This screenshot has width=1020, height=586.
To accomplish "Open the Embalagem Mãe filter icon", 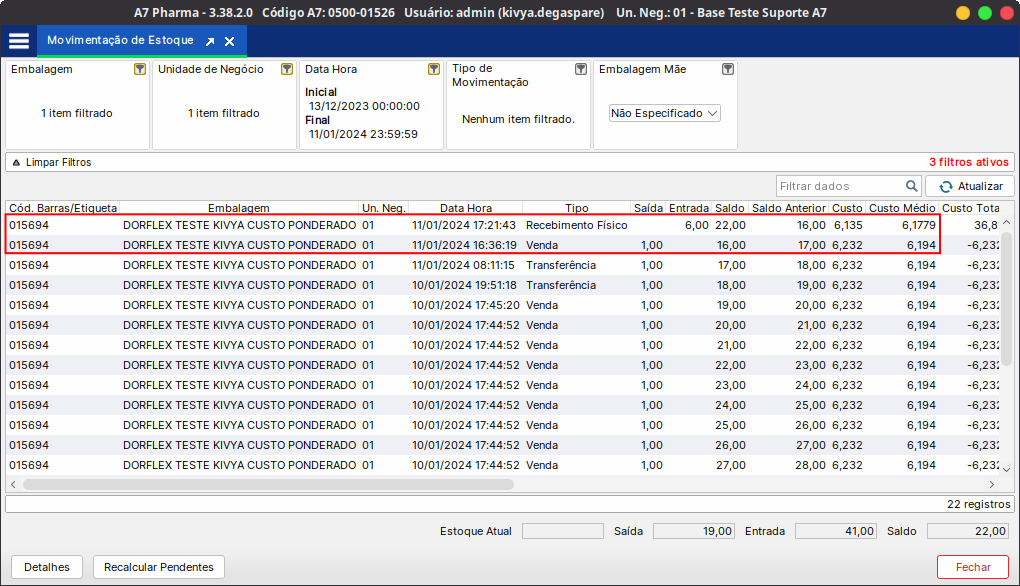I will coord(728,70).
